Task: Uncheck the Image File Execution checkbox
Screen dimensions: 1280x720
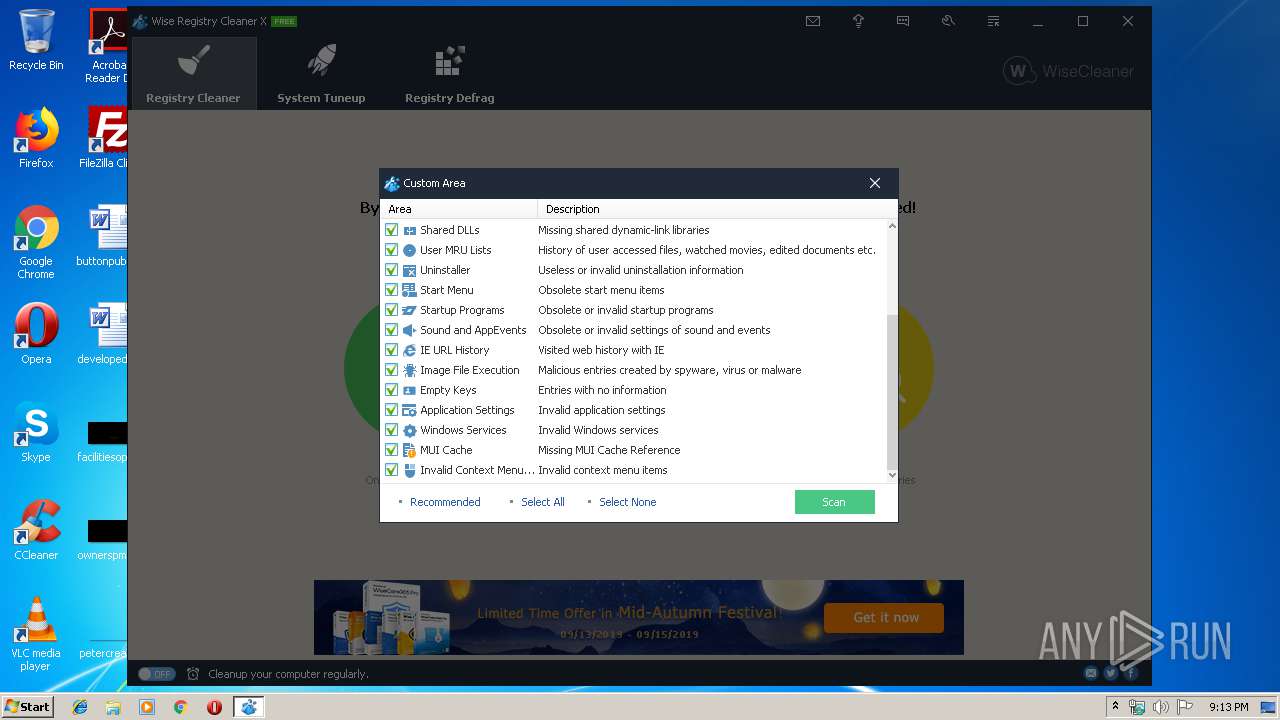Action: click(392, 370)
